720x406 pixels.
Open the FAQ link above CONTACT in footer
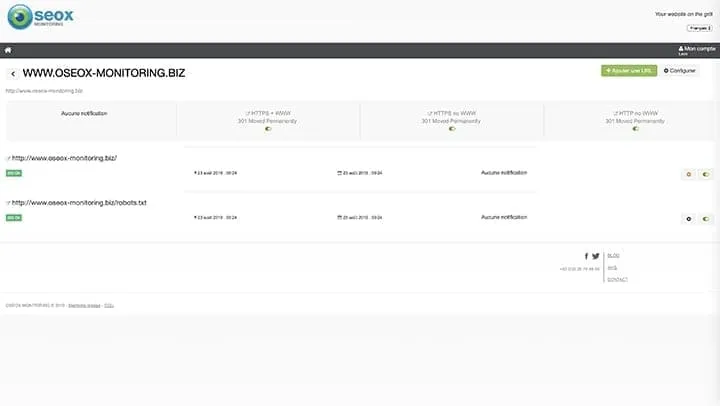(x=612, y=267)
